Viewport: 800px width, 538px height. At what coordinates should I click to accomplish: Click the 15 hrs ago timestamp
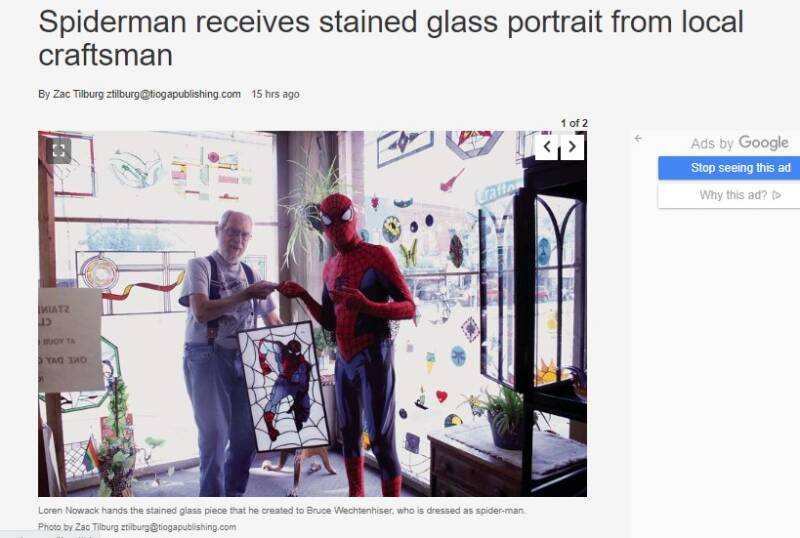coord(276,94)
